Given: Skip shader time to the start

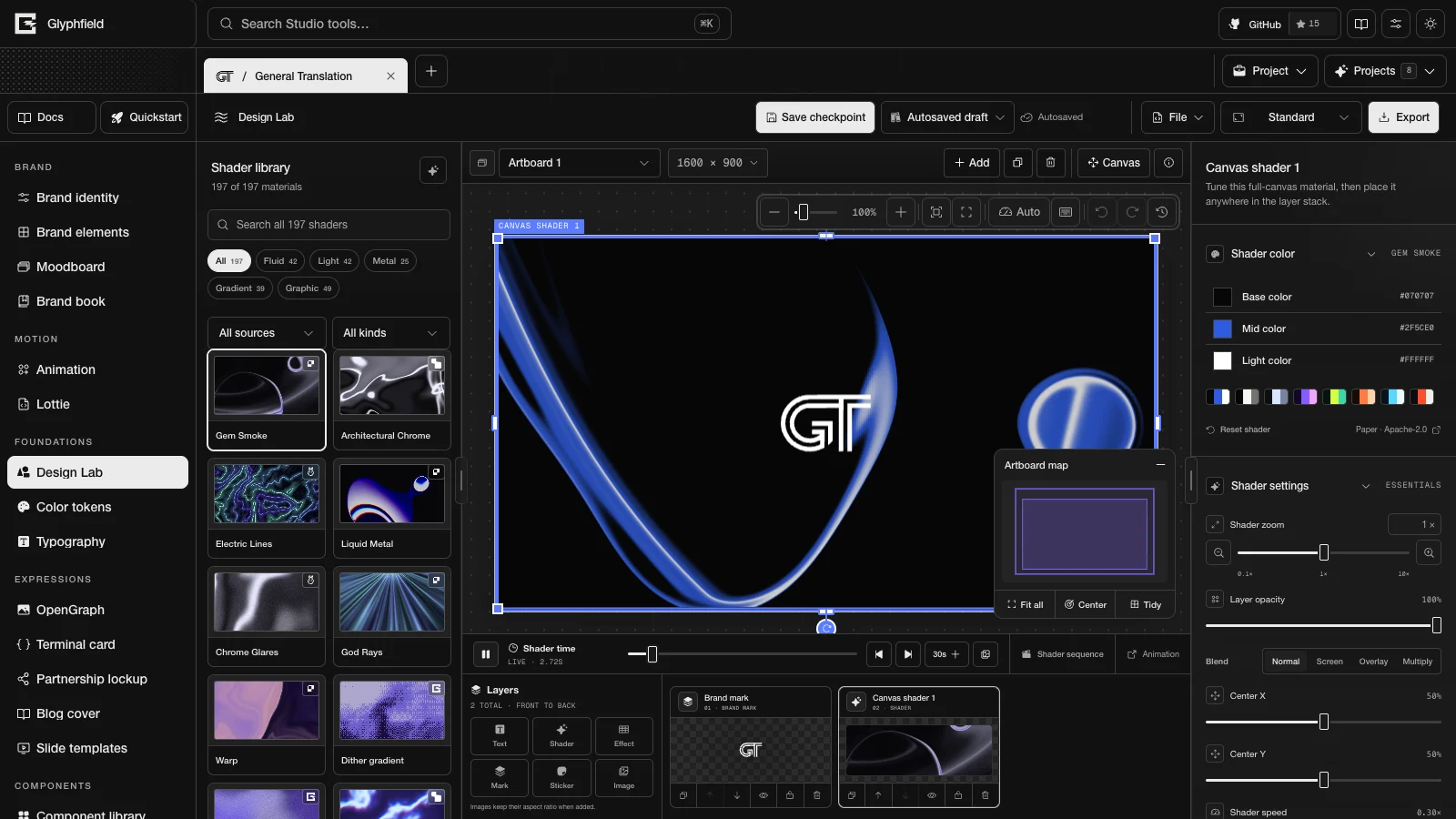Looking at the screenshot, I should pos(878,653).
